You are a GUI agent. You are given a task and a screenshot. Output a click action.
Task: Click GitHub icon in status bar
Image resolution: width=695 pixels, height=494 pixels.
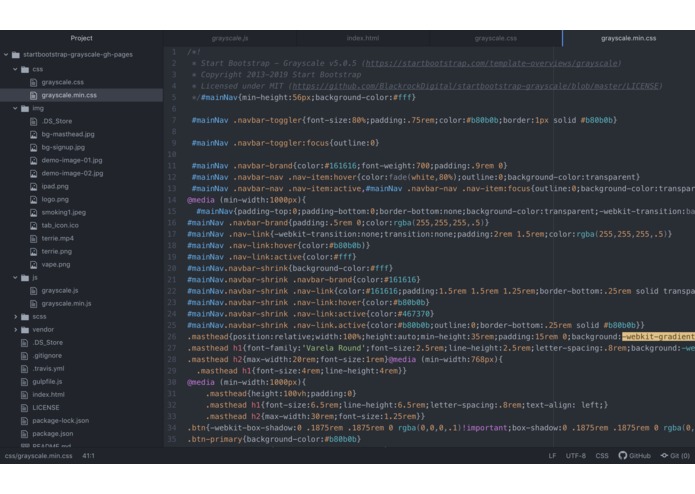[x=623, y=455]
